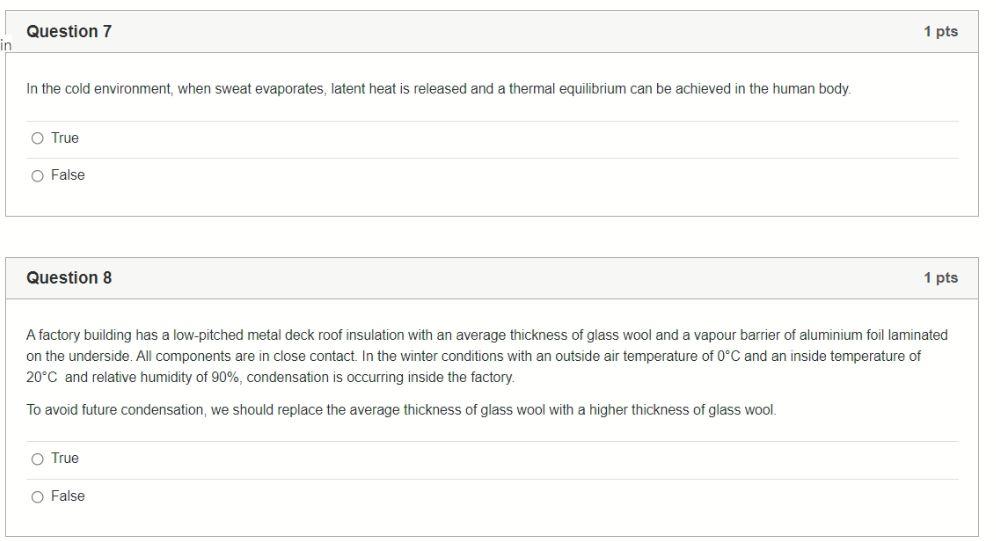Image resolution: width=996 pixels, height=541 pixels.
Task: Select True radio button for Question 8
Action: pyautogui.click(x=37, y=459)
